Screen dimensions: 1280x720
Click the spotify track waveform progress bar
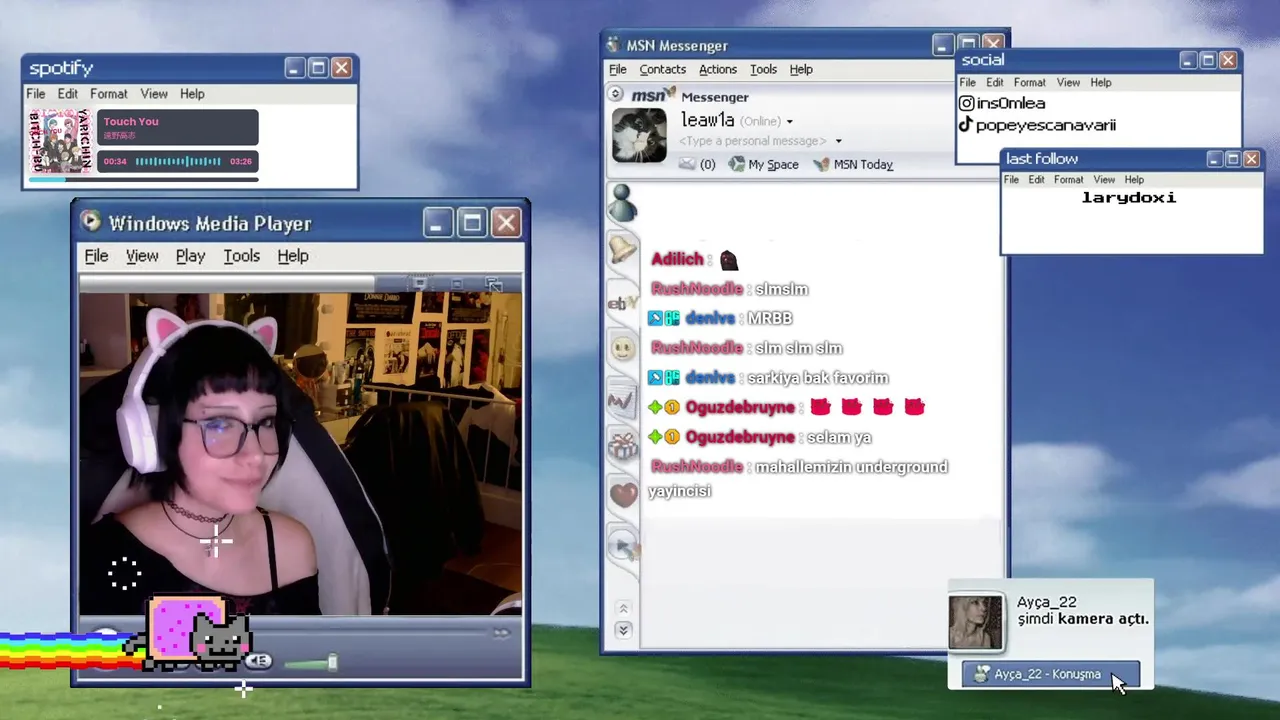[178, 161]
